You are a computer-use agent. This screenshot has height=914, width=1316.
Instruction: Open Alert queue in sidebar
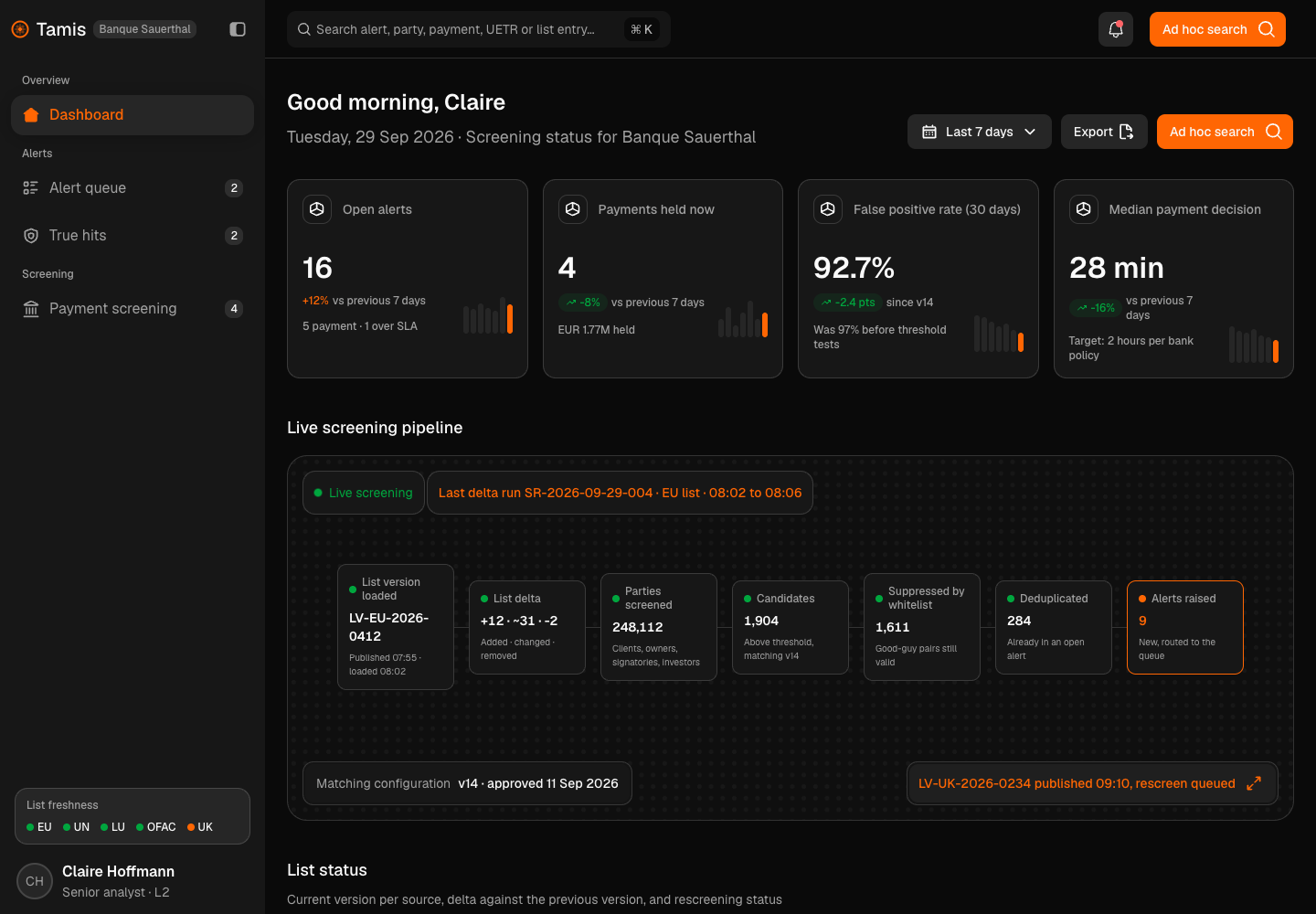click(x=133, y=188)
